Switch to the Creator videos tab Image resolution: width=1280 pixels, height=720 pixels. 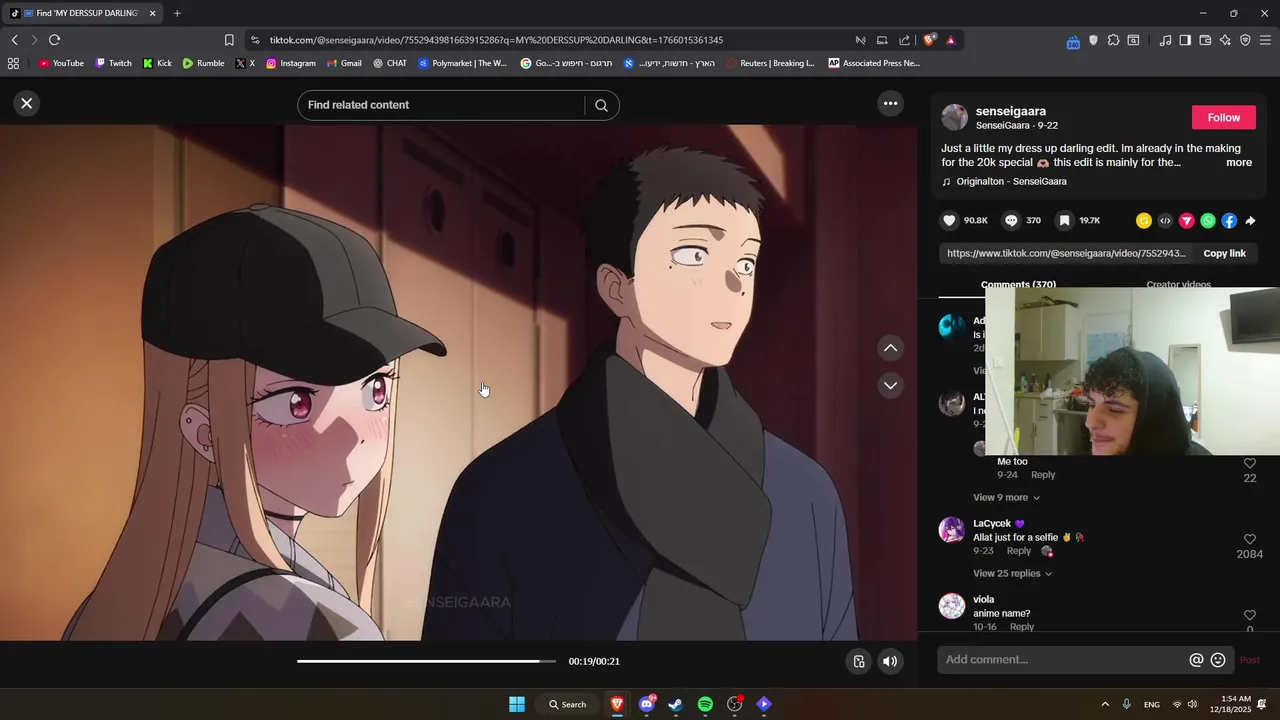(1178, 285)
